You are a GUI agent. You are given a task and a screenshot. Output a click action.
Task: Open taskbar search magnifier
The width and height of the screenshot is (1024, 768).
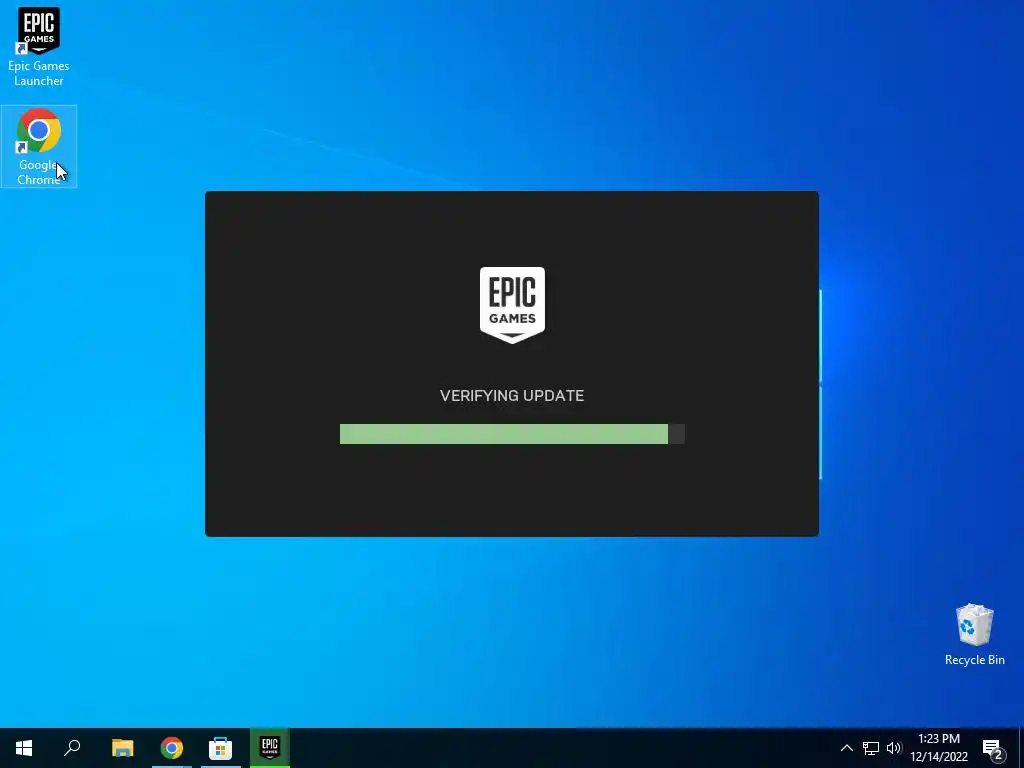click(72, 748)
